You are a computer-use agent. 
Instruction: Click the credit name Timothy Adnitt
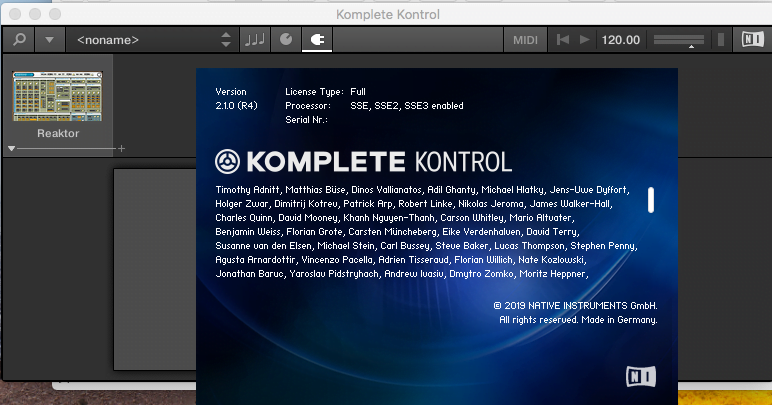click(248, 190)
